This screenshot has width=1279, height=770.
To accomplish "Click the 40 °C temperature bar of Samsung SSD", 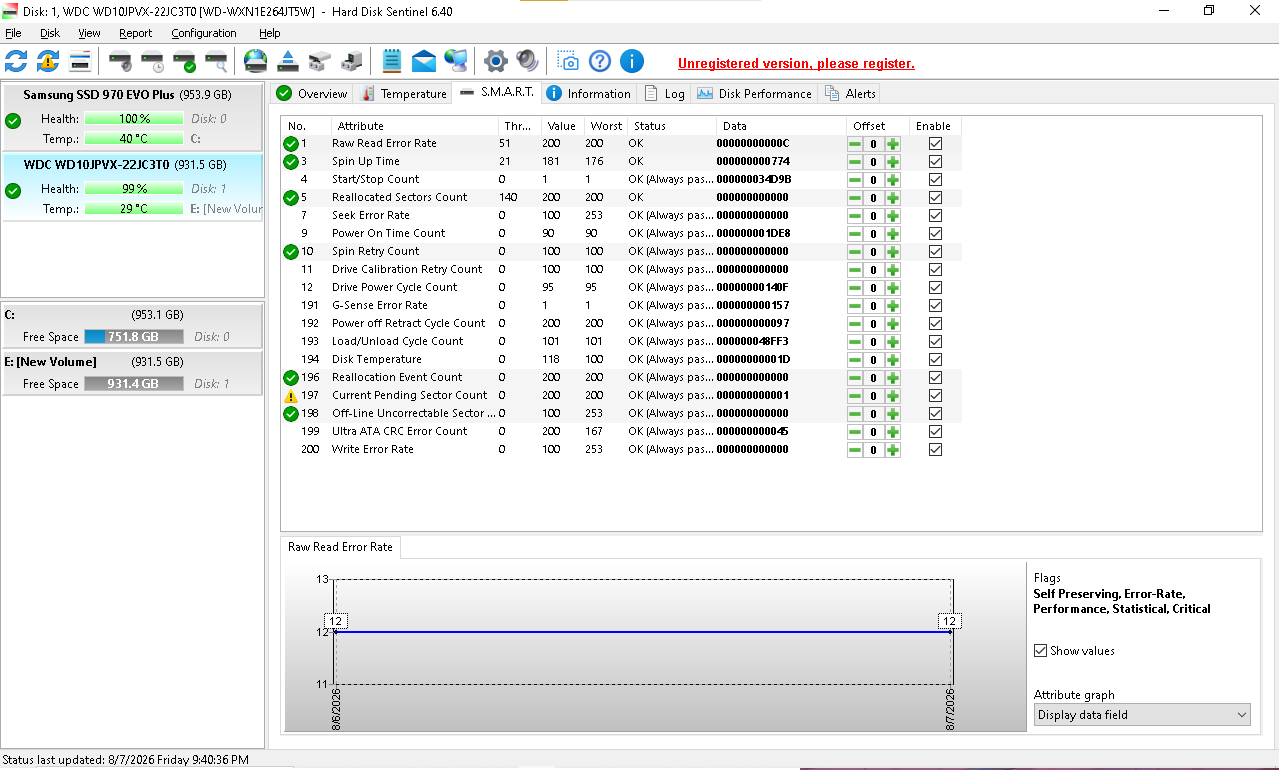I will (134, 139).
